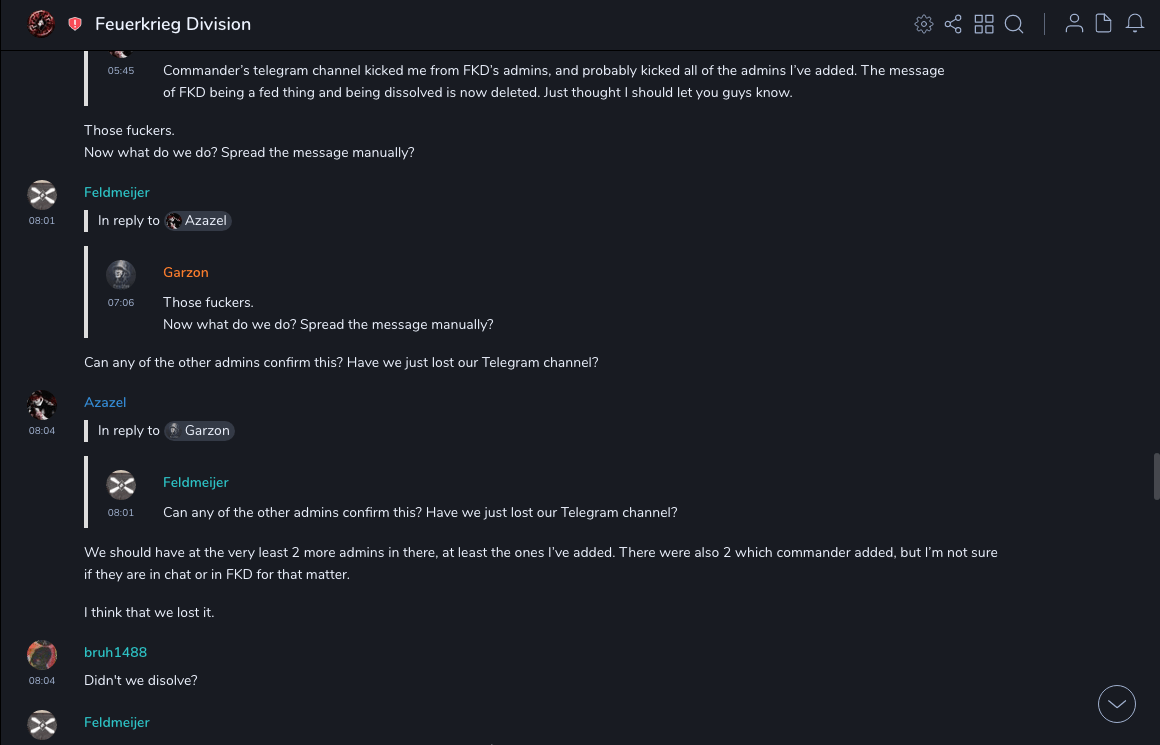Open the apps grid icon

[984, 24]
